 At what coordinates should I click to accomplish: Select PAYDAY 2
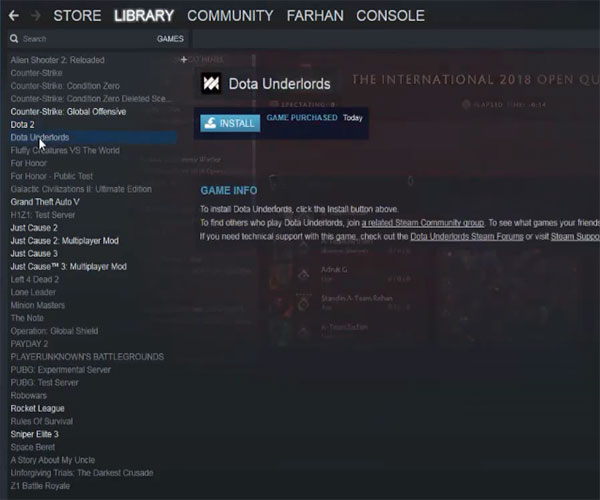[29, 344]
